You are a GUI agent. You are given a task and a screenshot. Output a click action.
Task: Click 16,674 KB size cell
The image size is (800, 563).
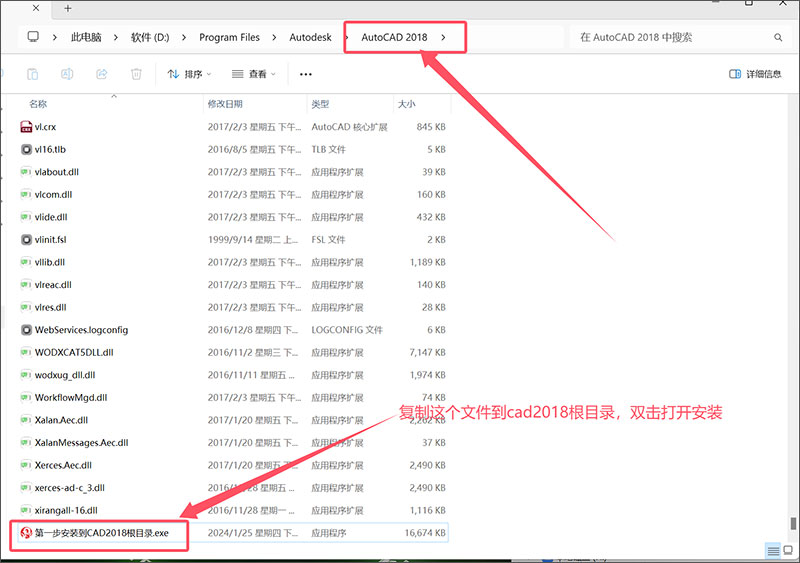point(425,533)
